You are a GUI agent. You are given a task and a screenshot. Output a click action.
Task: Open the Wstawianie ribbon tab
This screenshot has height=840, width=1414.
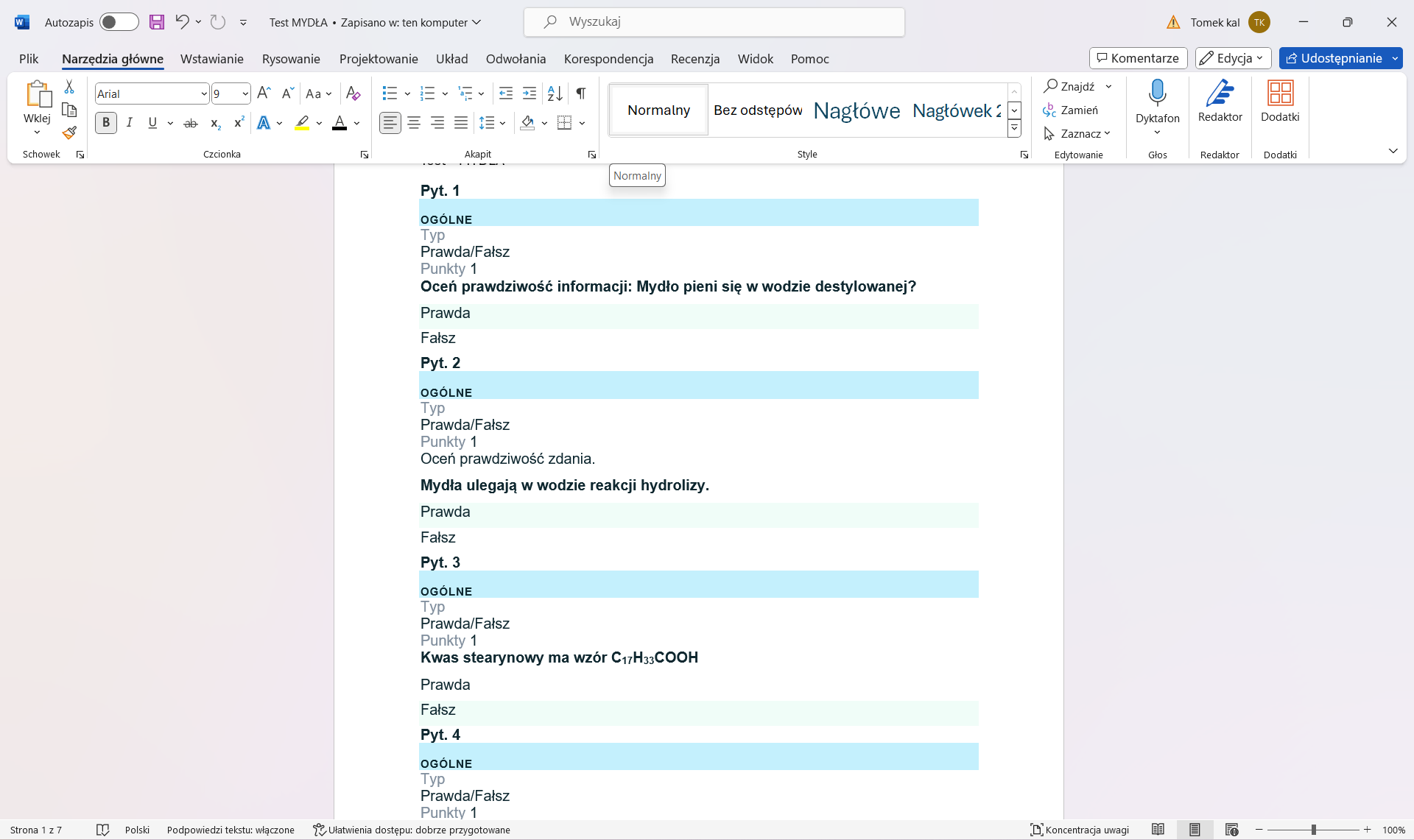(211, 59)
